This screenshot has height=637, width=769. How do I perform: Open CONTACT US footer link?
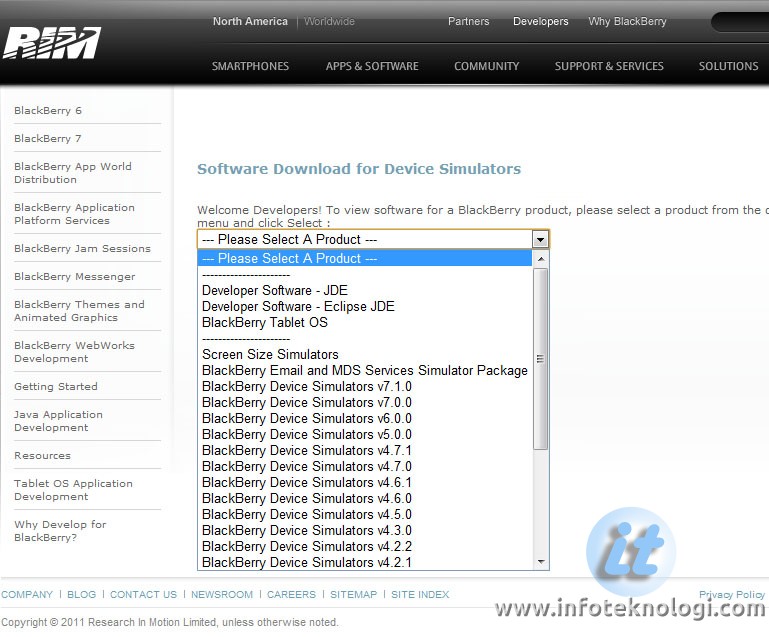(x=143, y=594)
